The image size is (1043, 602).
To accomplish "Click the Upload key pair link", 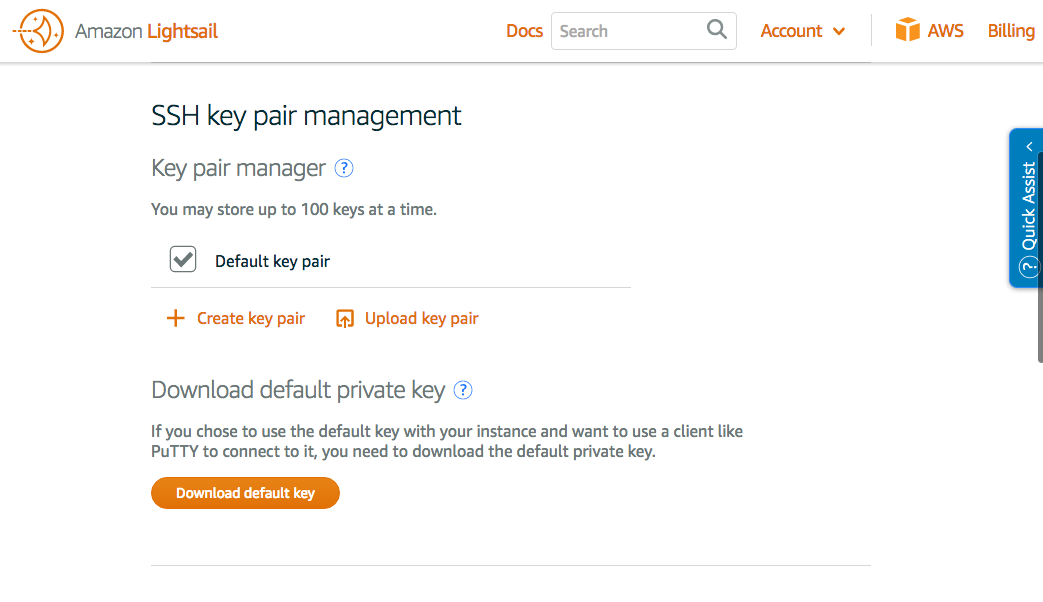I will pyautogui.click(x=422, y=318).
